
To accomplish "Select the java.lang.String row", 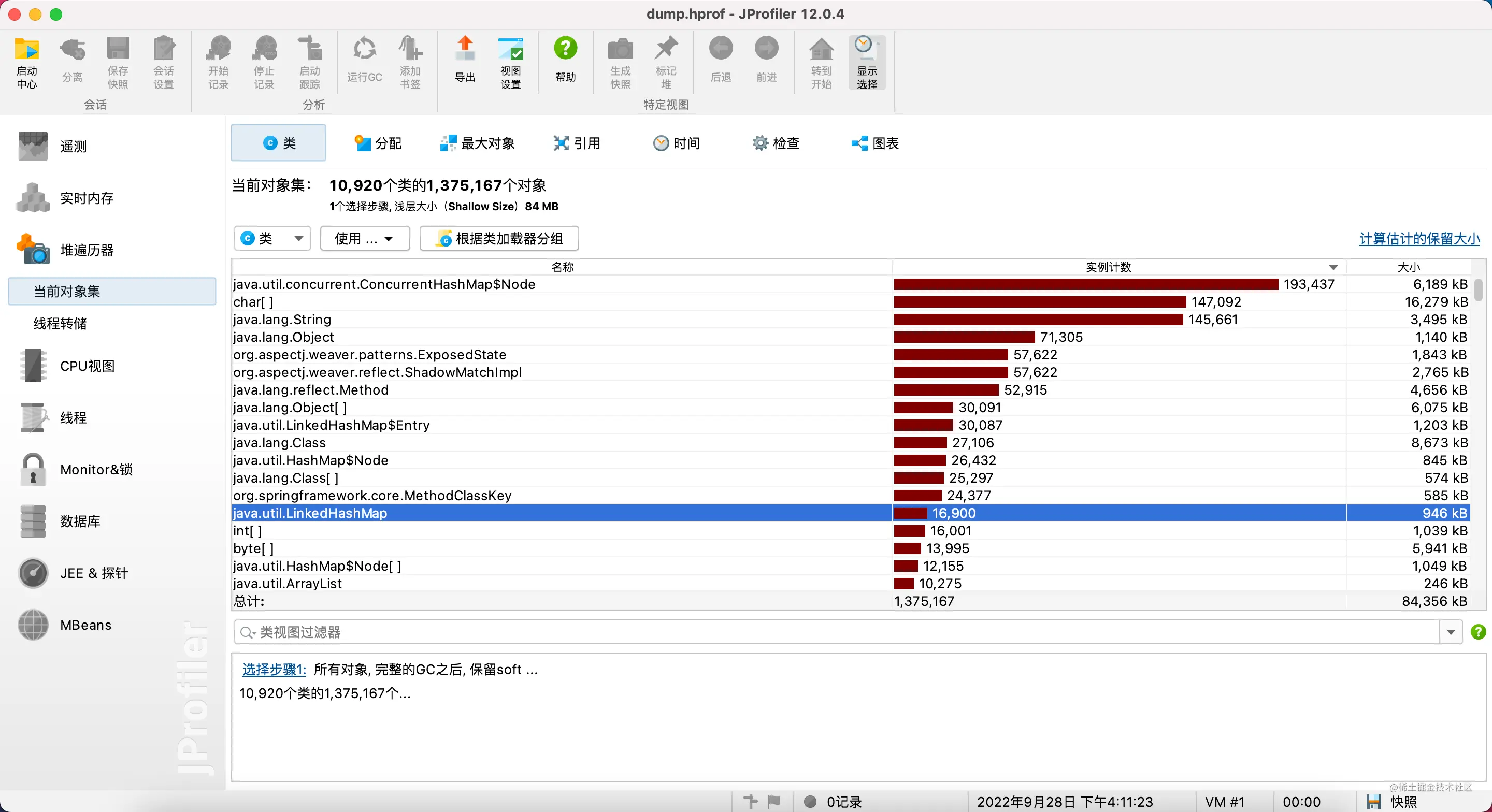I will (x=851, y=319).
